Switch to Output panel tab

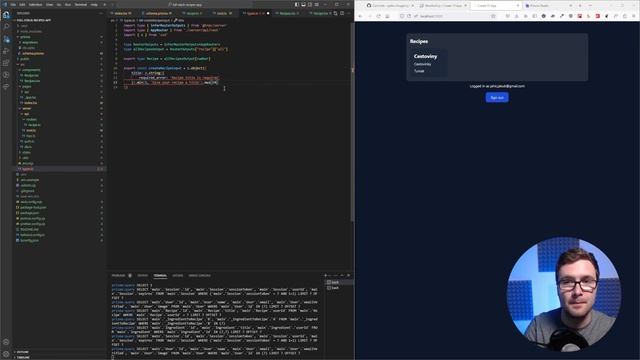[x=142, y=276]
